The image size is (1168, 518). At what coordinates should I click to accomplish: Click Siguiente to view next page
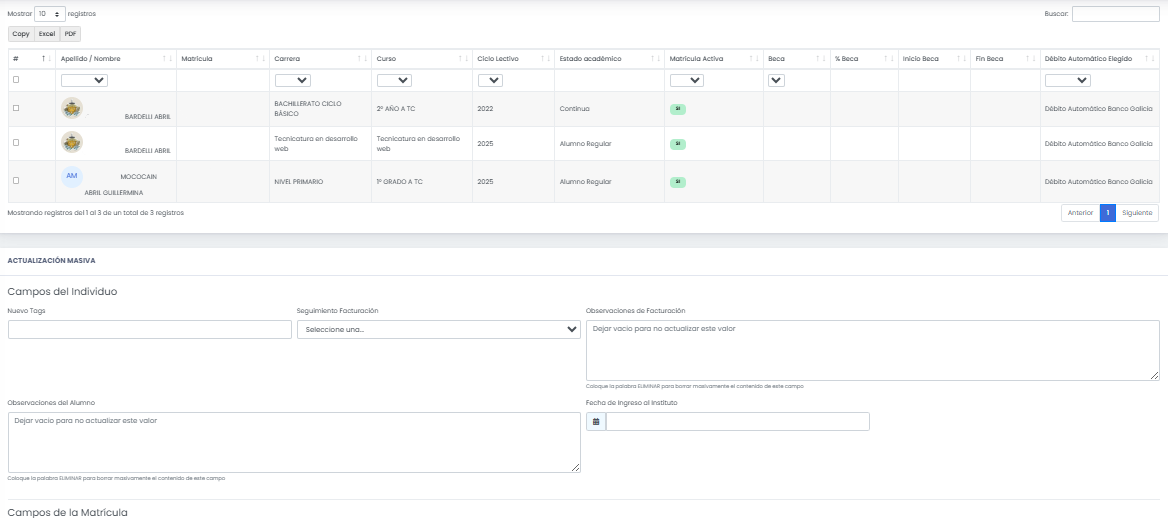coord(1137,213)
